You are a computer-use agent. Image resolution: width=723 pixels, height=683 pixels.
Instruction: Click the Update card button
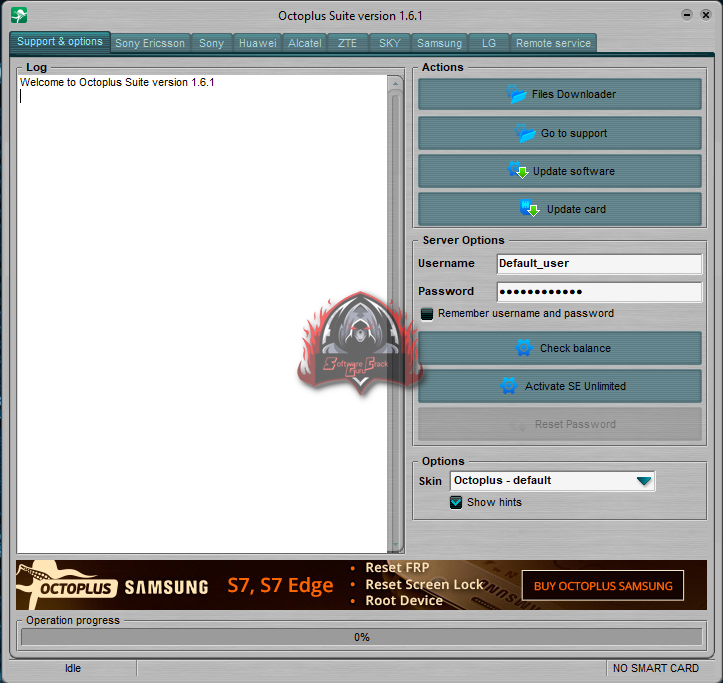560,209
